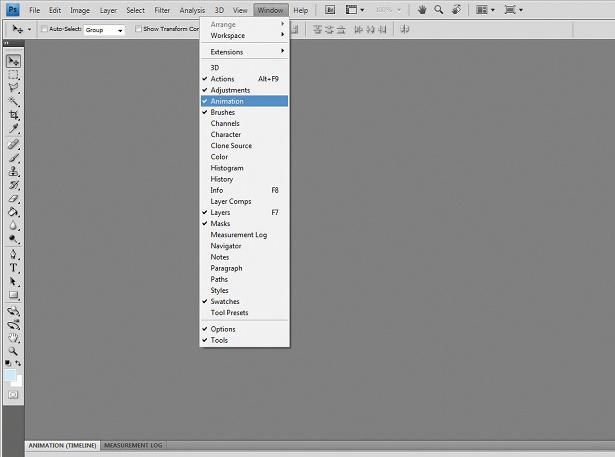The height and width of the screenshot is (457, 615).
Task: Select the Burn tool
Action: point(13,239)
